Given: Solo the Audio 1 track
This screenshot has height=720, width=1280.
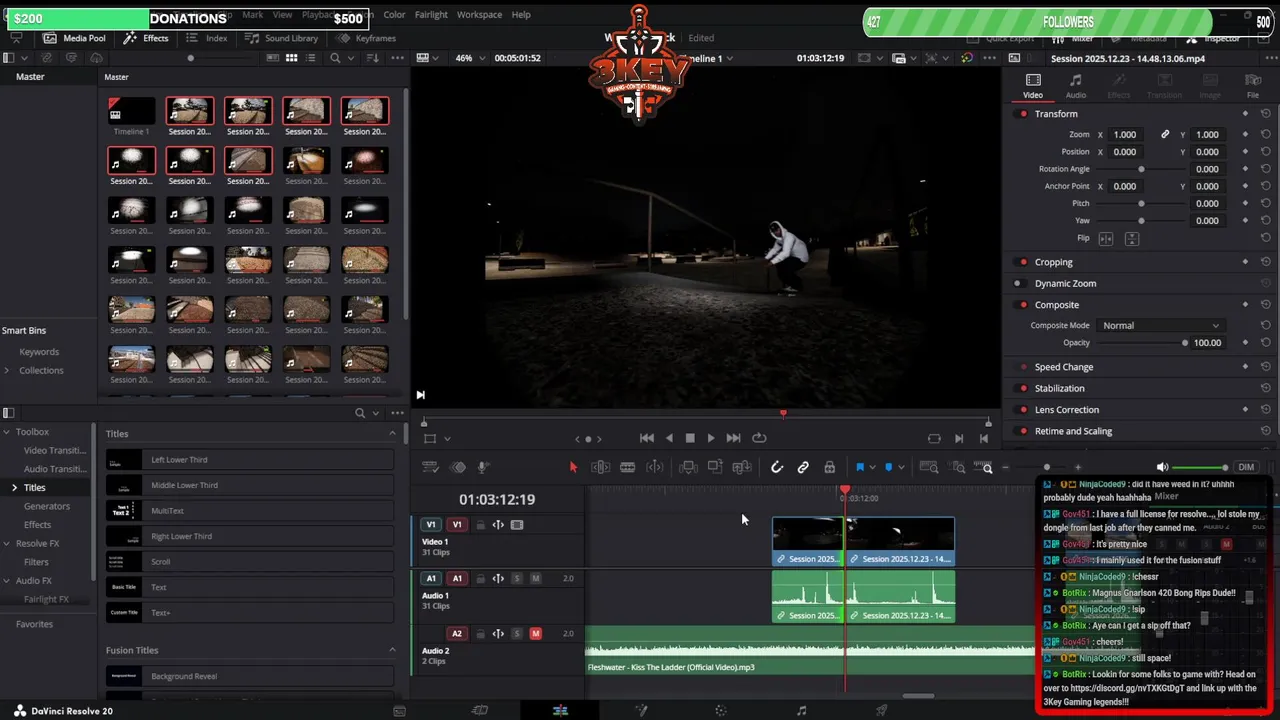Looking at the screenshot, I should [x=517, y=578].
